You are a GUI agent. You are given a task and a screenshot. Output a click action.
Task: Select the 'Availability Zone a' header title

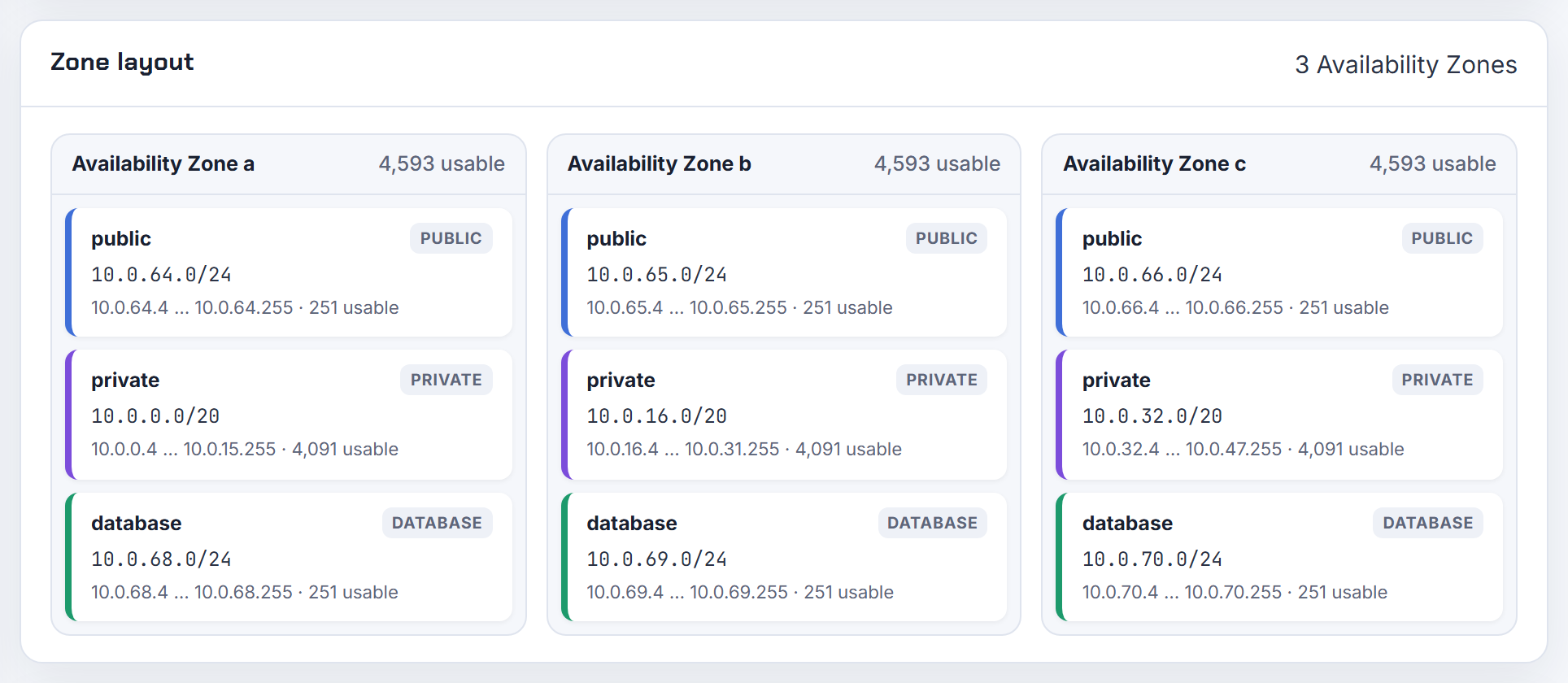[x=163, y=164]
